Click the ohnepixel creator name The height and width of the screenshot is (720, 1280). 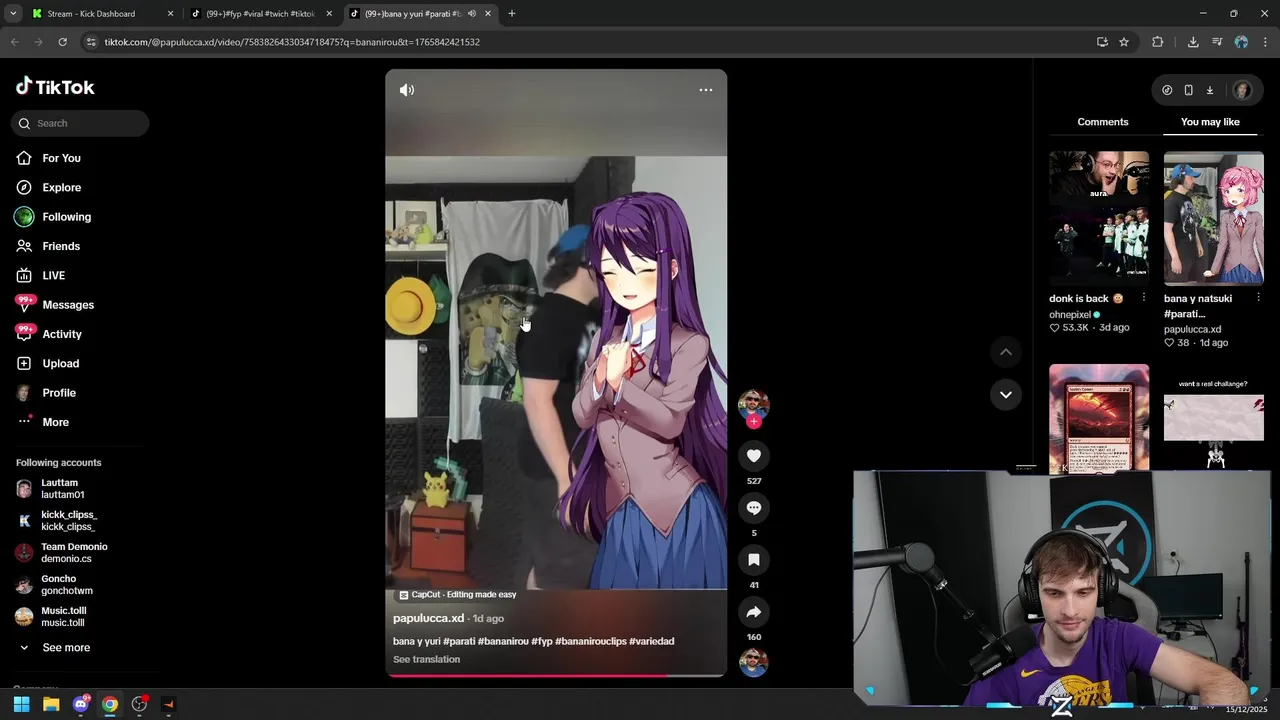(x=1070, y=314)
